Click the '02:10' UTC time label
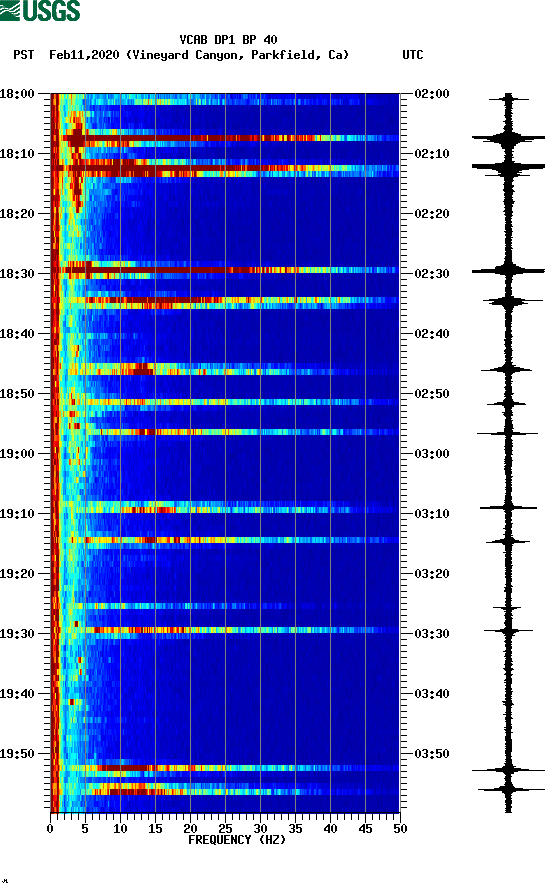Screen dimensions: 552x892 [x=432, y=154]
